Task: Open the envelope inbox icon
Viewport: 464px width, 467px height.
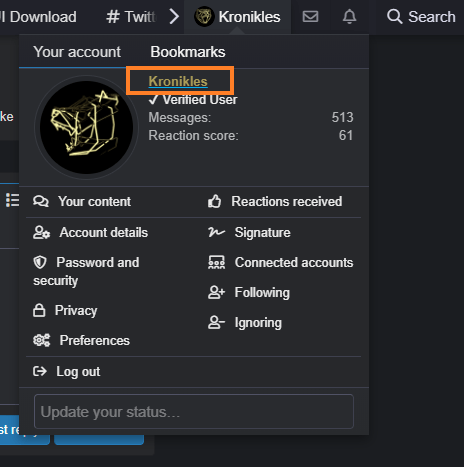Action: coord(310,16)
